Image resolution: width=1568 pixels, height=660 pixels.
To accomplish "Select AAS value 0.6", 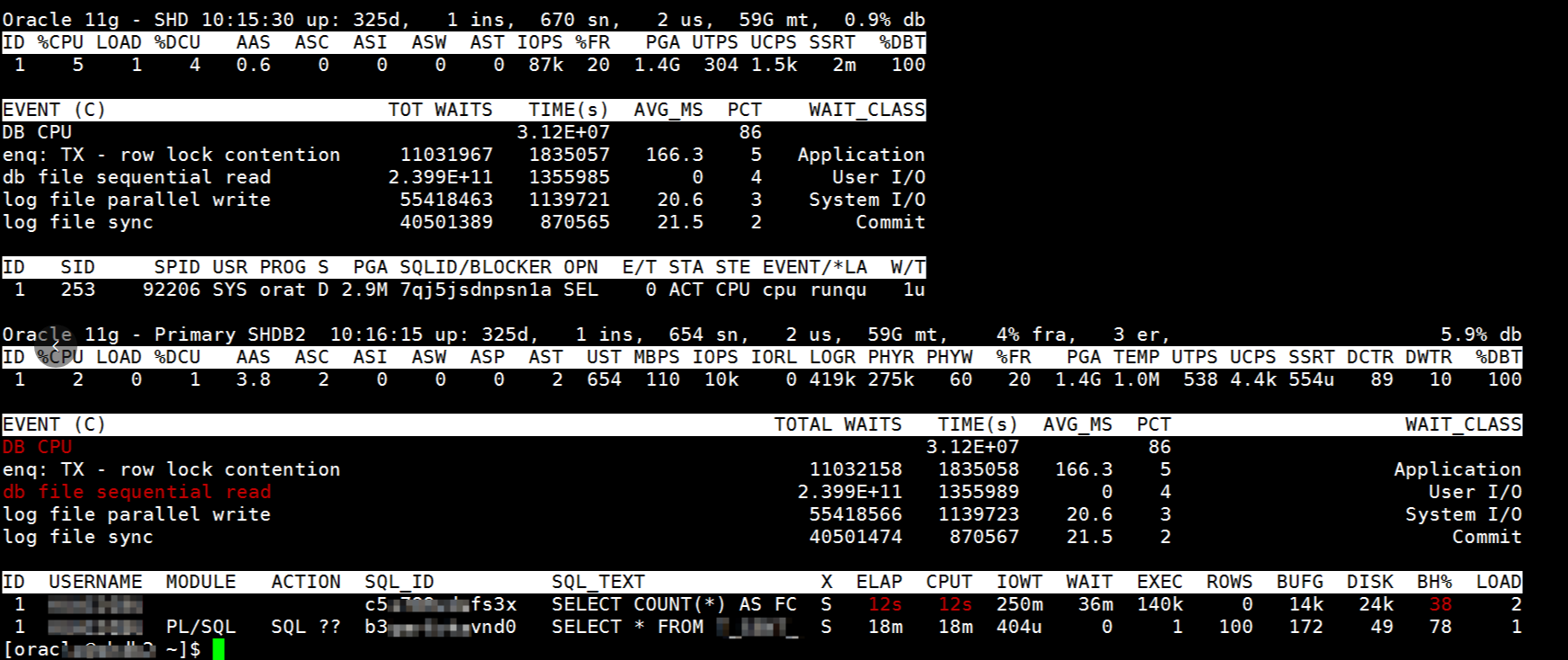I will point(254,65).
